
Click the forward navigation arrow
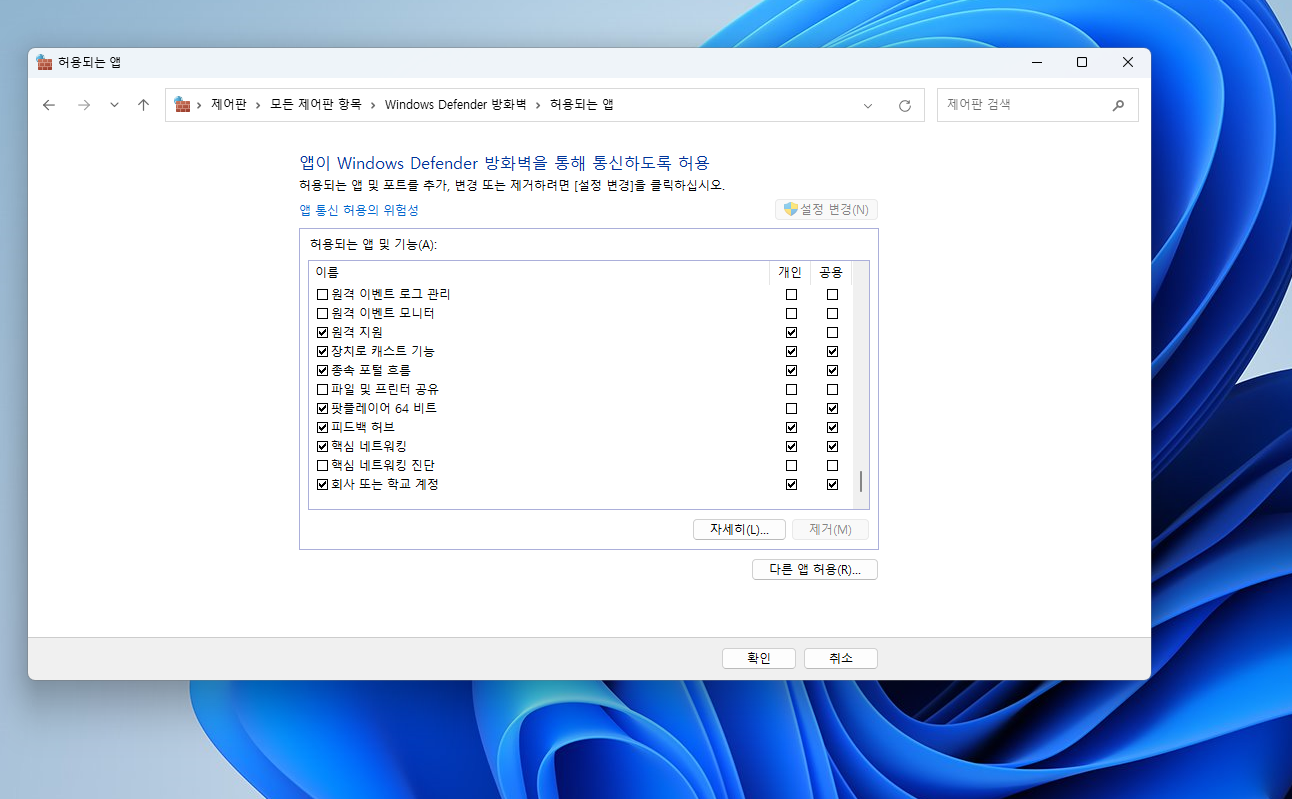pos(84,105)
